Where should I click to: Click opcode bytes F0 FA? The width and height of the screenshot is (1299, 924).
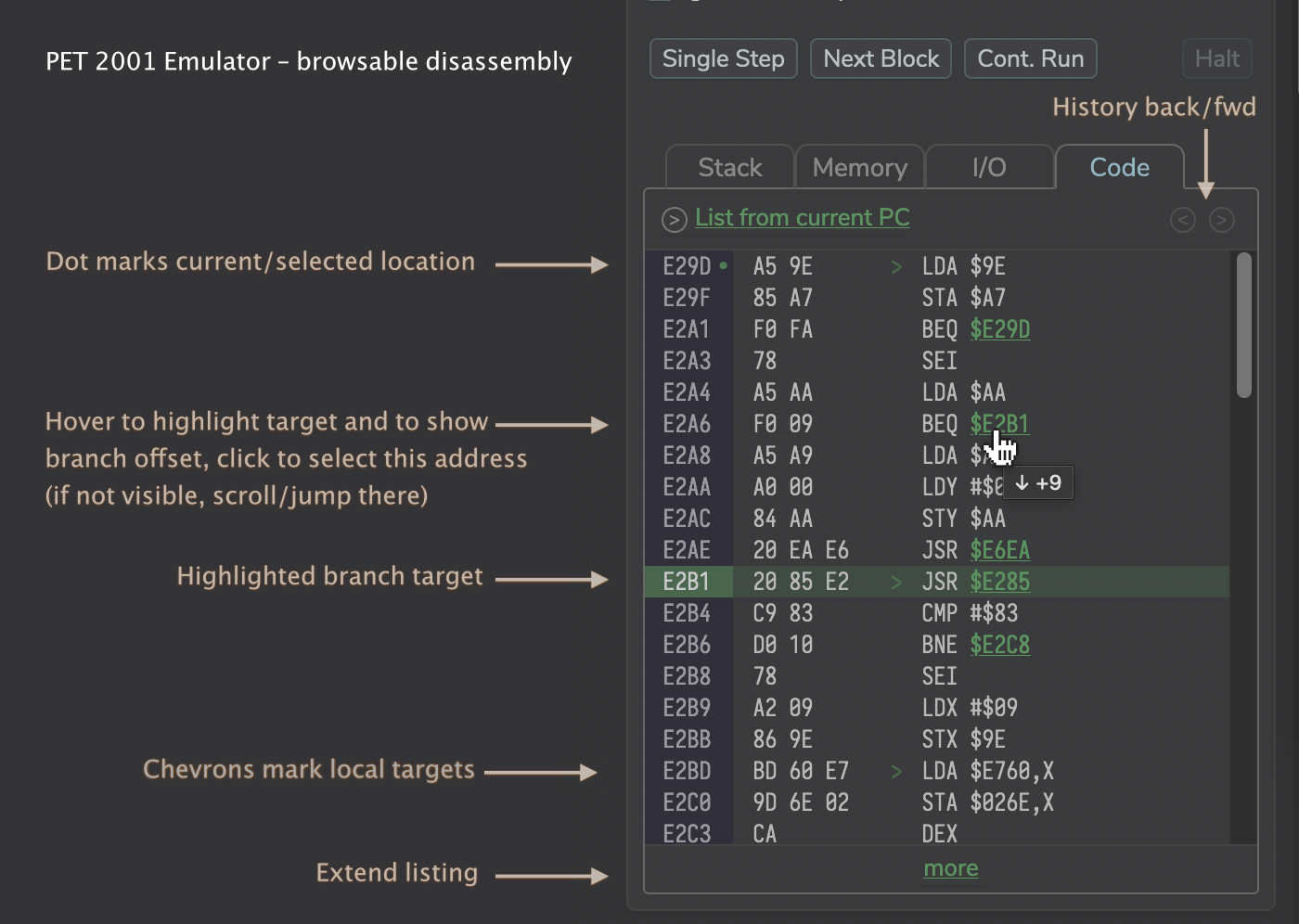(783, 329)
